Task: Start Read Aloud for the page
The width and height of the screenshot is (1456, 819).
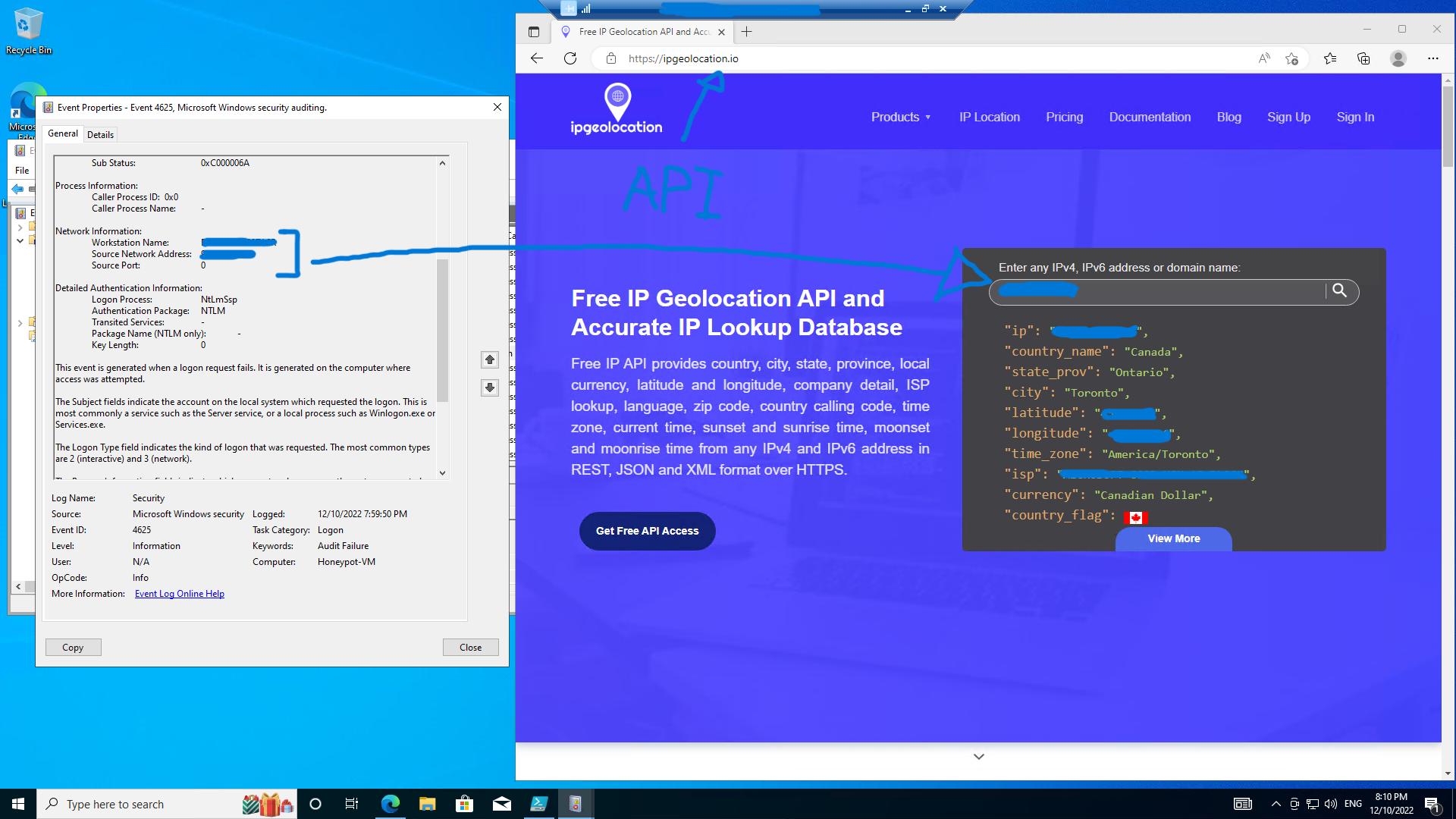Action: [1264, 58]
